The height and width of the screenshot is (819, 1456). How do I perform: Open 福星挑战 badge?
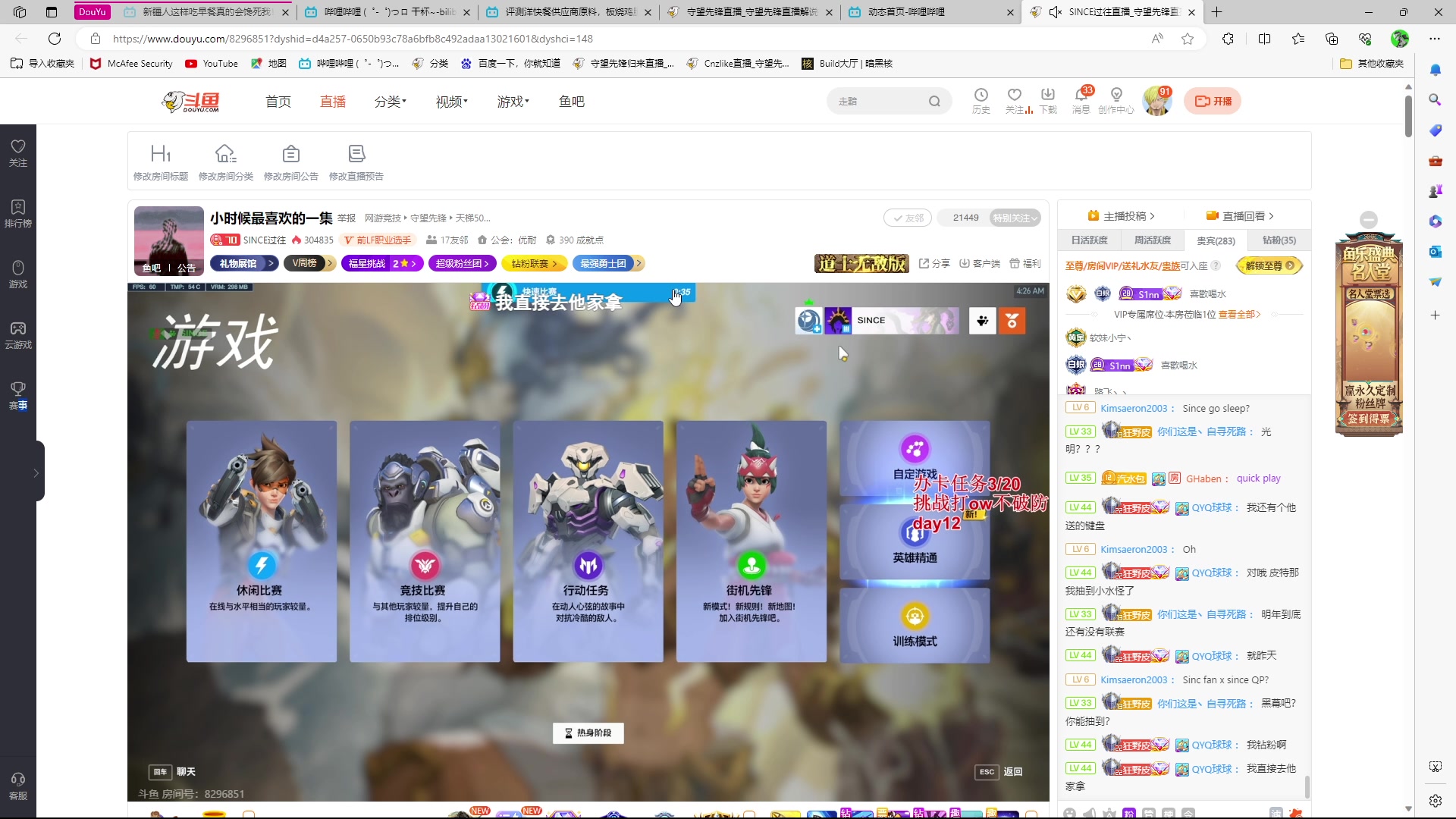point(383,263)
